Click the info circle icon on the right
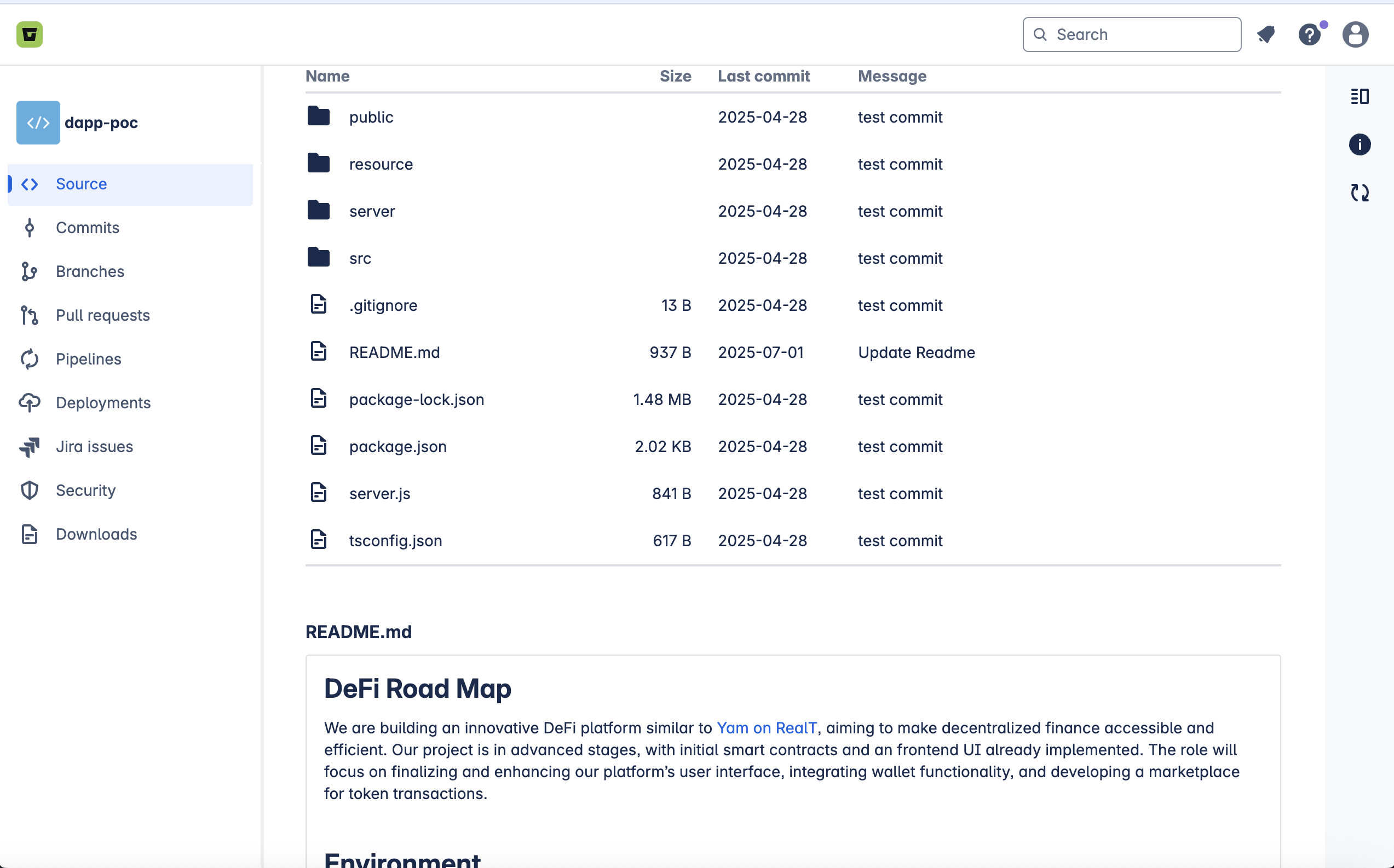 point(1360,144)
